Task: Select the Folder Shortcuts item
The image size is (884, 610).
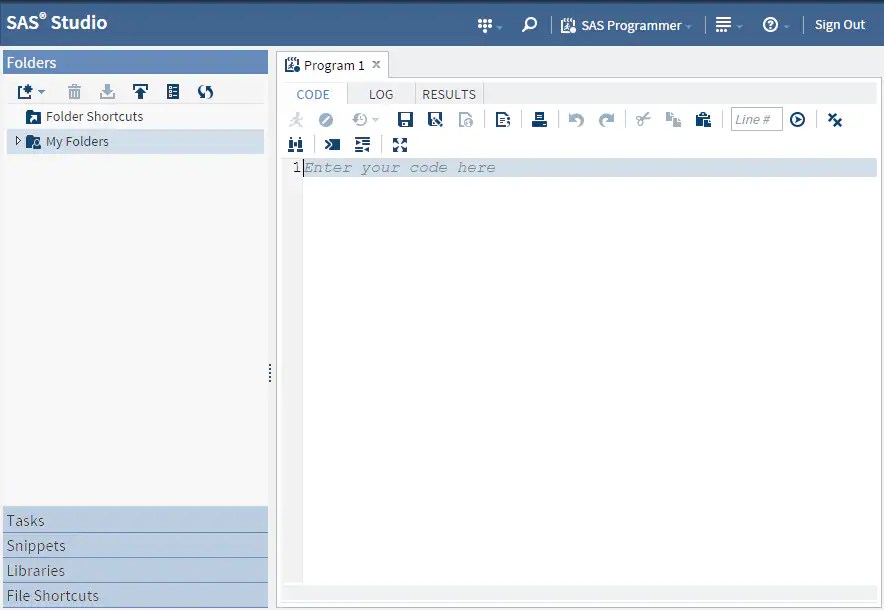Action: (x=92, y=116)
